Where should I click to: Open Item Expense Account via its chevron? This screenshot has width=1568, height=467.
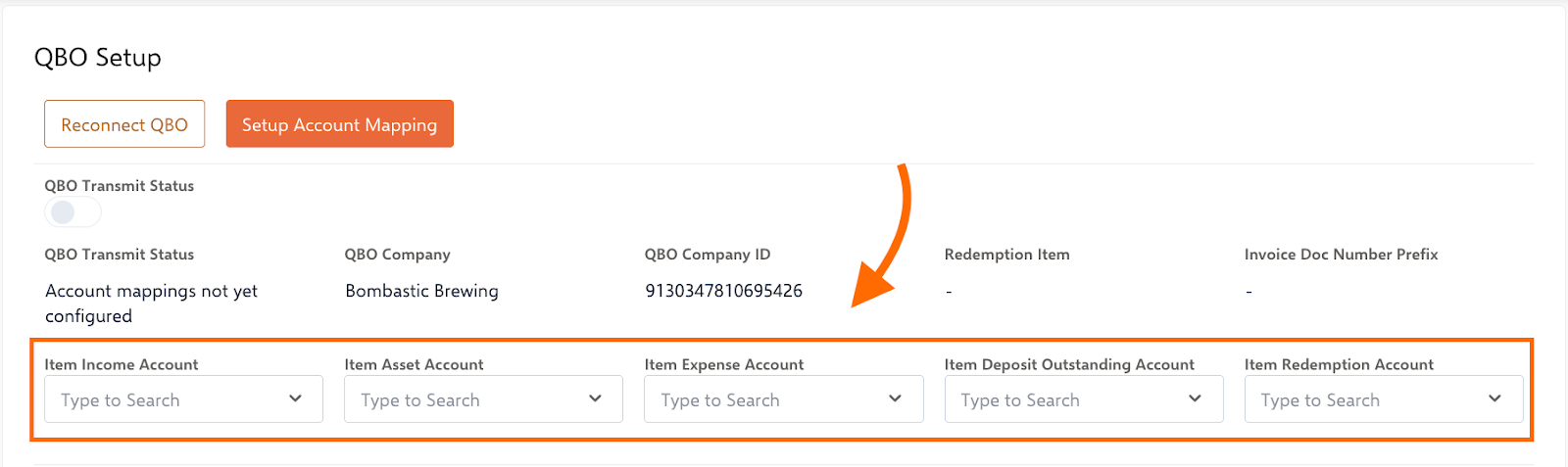[895, 398]
